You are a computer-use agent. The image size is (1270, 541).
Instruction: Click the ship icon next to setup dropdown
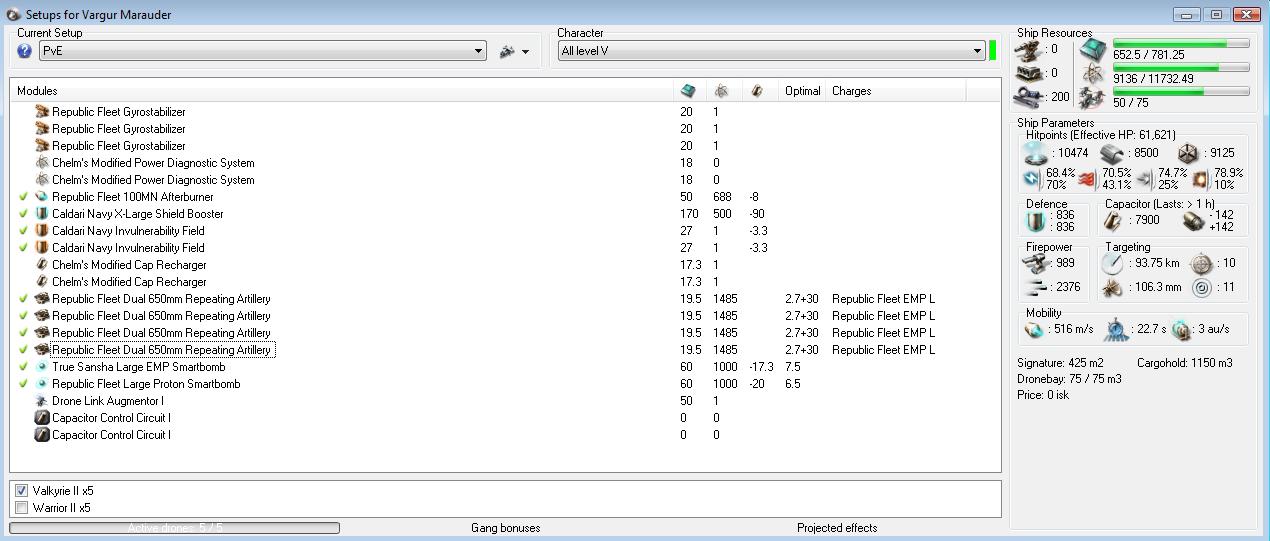[x=507, y=51]
